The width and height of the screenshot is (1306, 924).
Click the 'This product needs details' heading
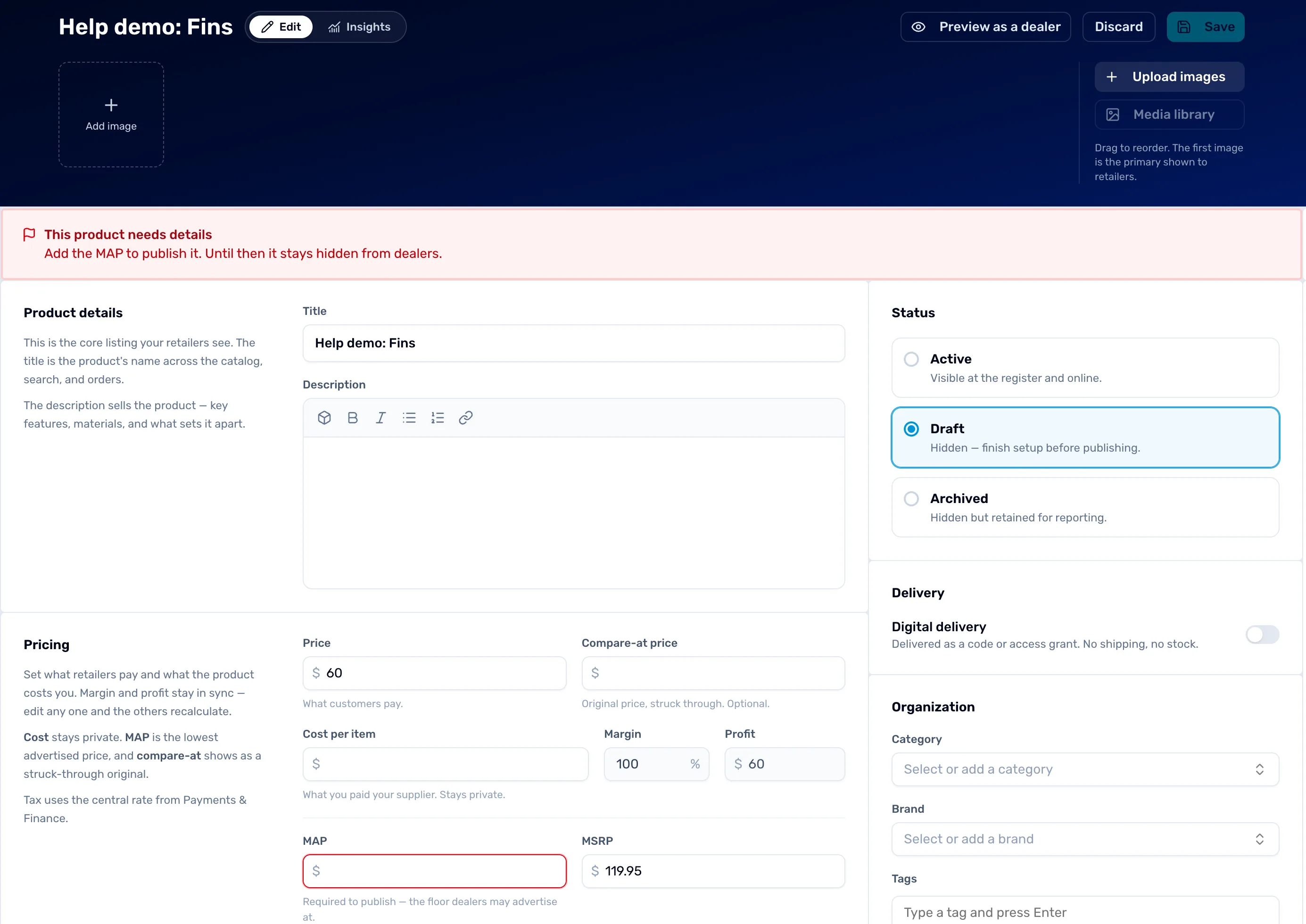point(128,234)
